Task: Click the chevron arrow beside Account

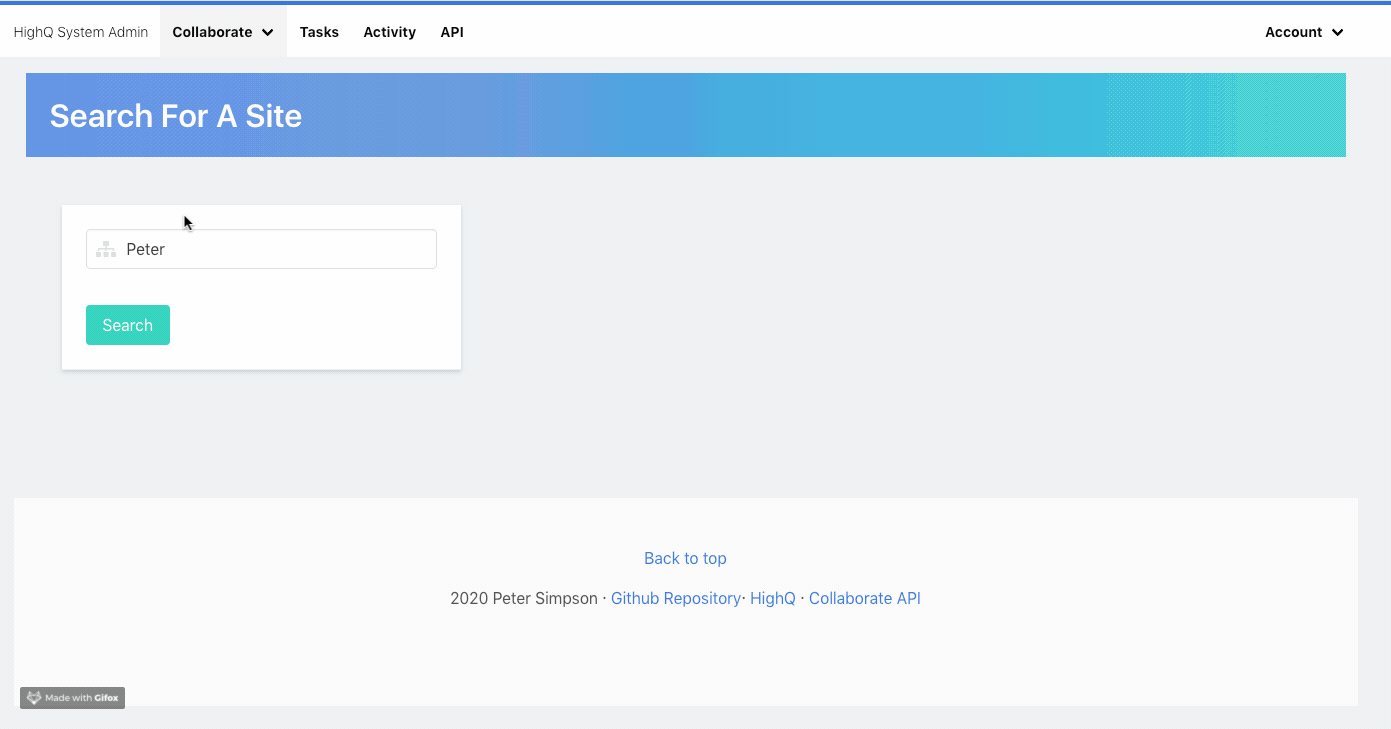Action: (1338, 32)
